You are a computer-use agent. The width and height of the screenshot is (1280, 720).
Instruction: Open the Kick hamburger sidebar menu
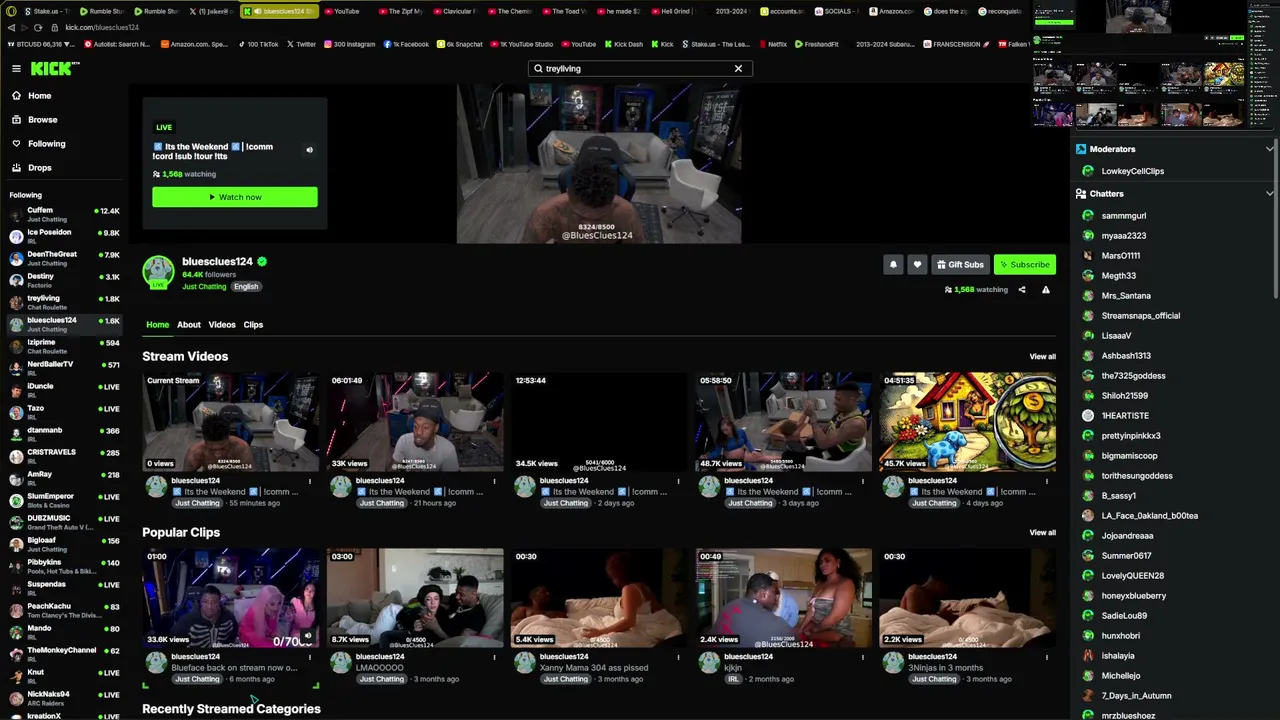click(x=16, y=68)
